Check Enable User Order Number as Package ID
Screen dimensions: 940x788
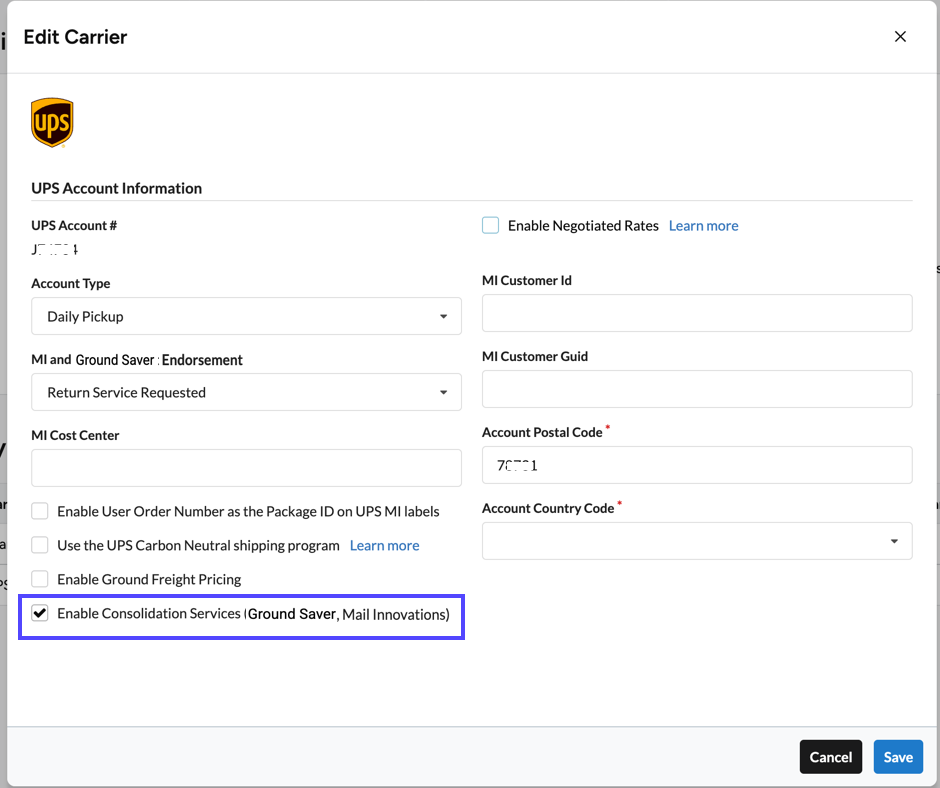[x=40, y=511]
